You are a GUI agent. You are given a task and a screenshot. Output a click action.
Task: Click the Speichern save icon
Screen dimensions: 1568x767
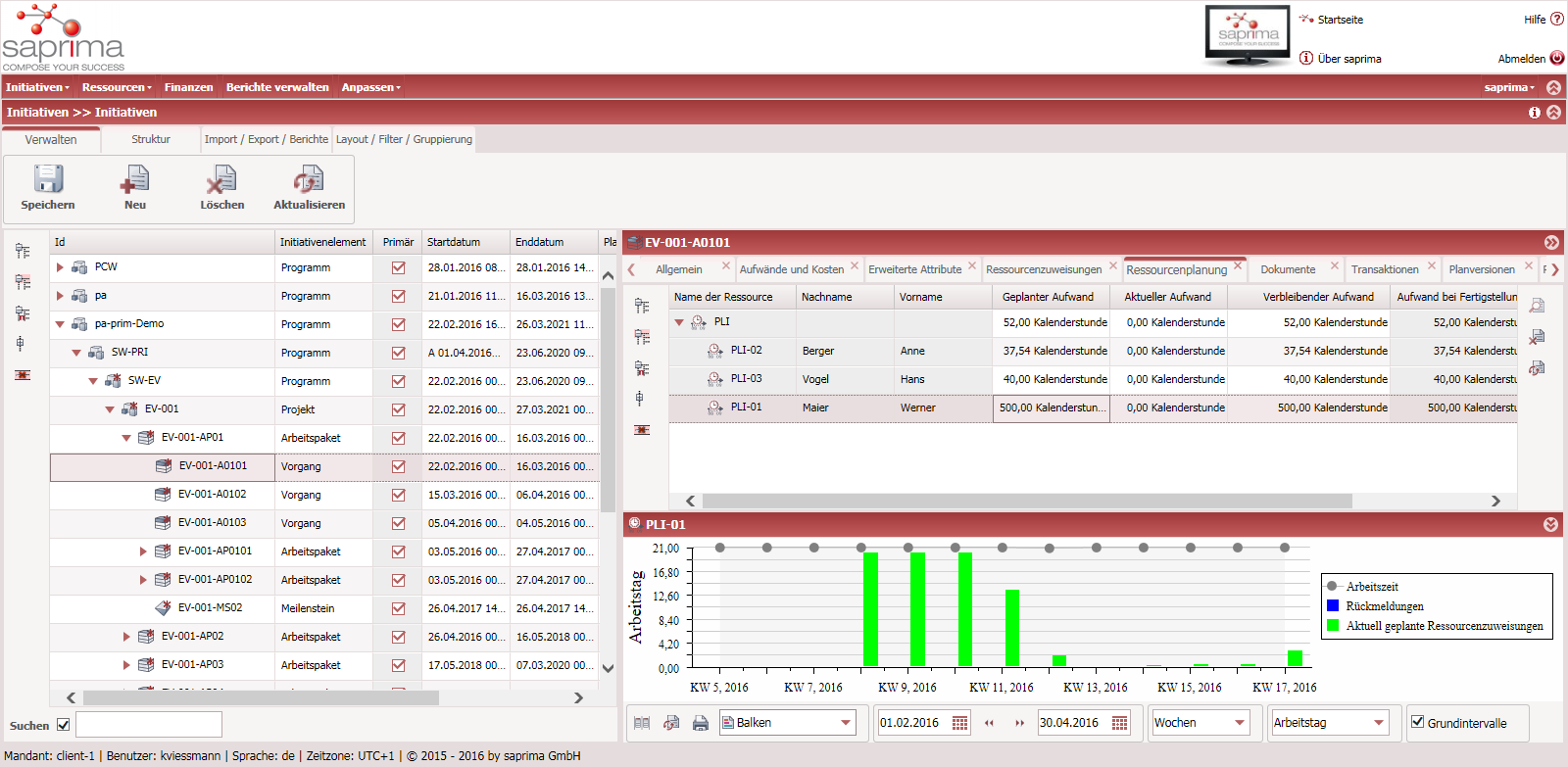click(48, 179)
